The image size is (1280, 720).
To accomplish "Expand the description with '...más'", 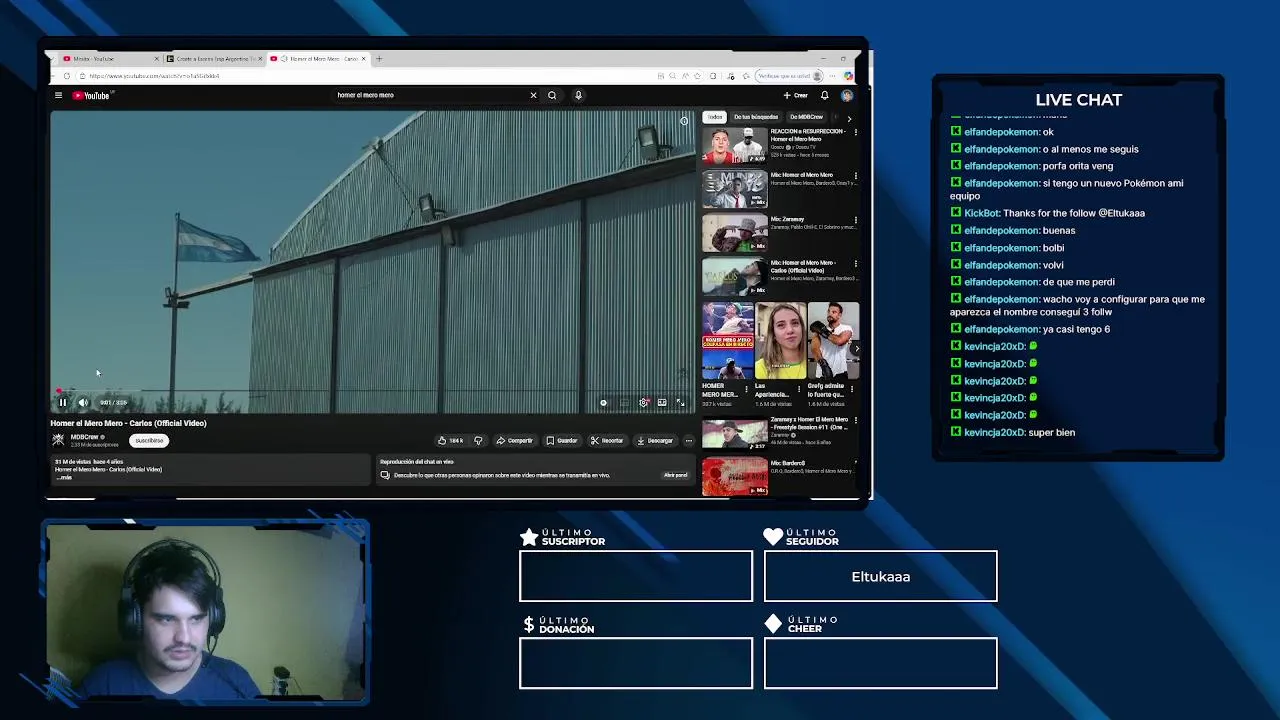I will point(64,477).
